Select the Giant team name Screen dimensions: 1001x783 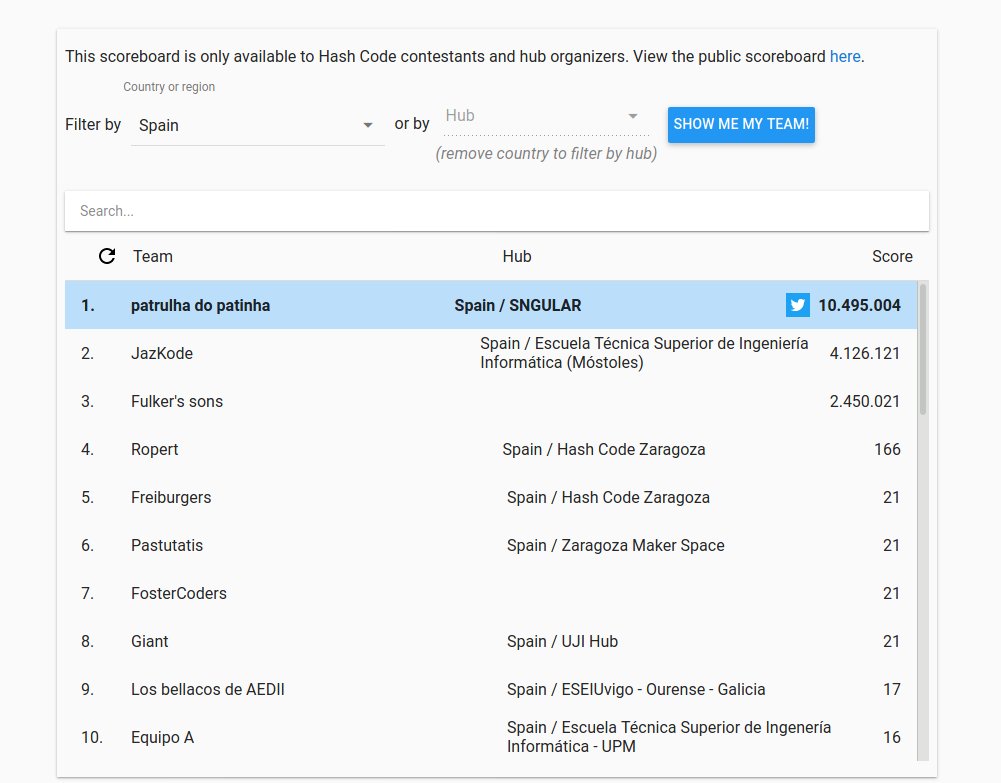[149, 641]
